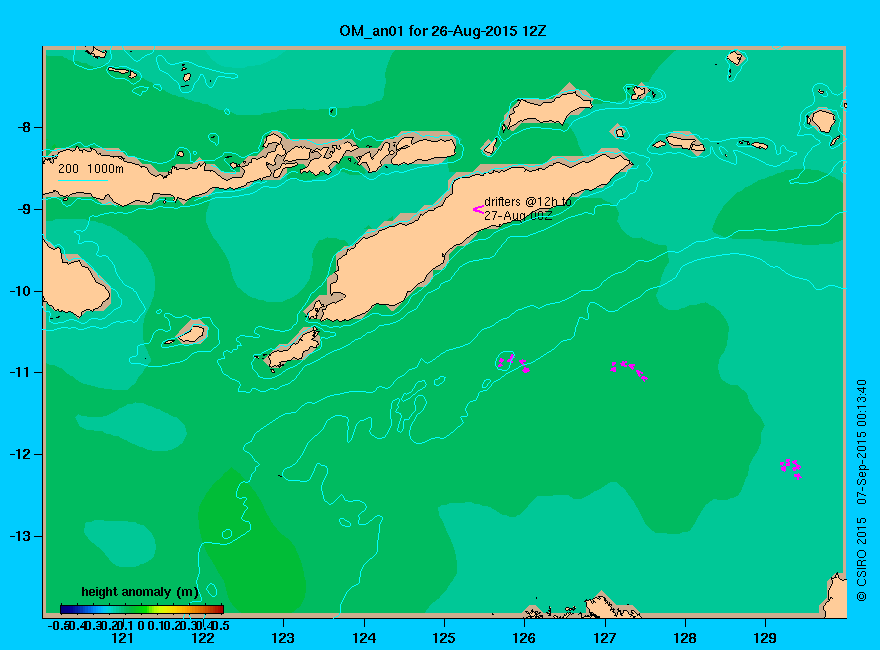The width and height of the screenshot is (880, 650).
Task: Click the drifter cluster near longitude 127
Action: click(629, 370)
